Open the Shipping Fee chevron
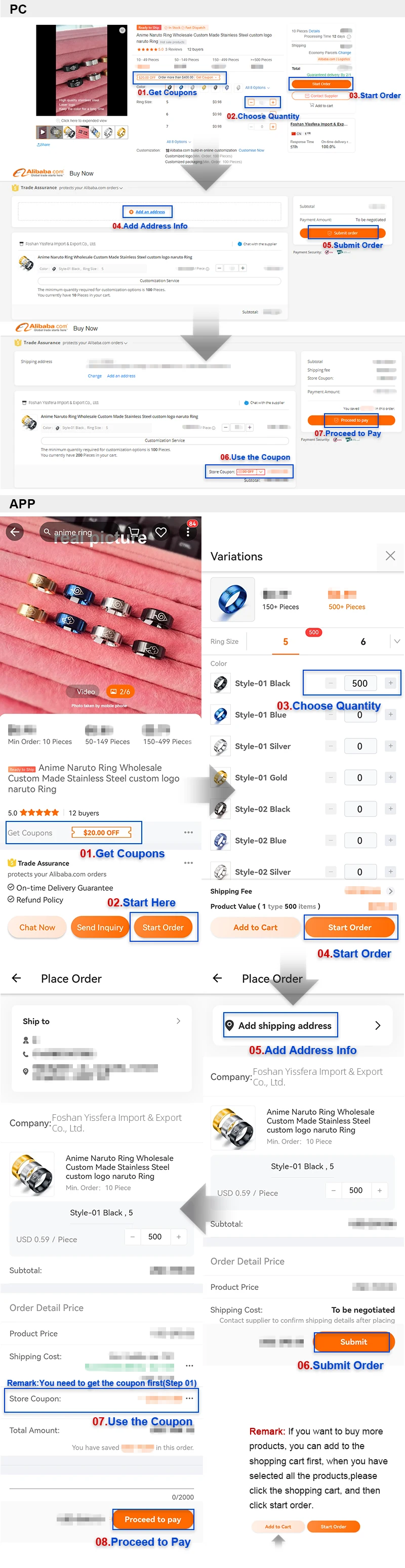405x1568 pixels. click(390, 891)
